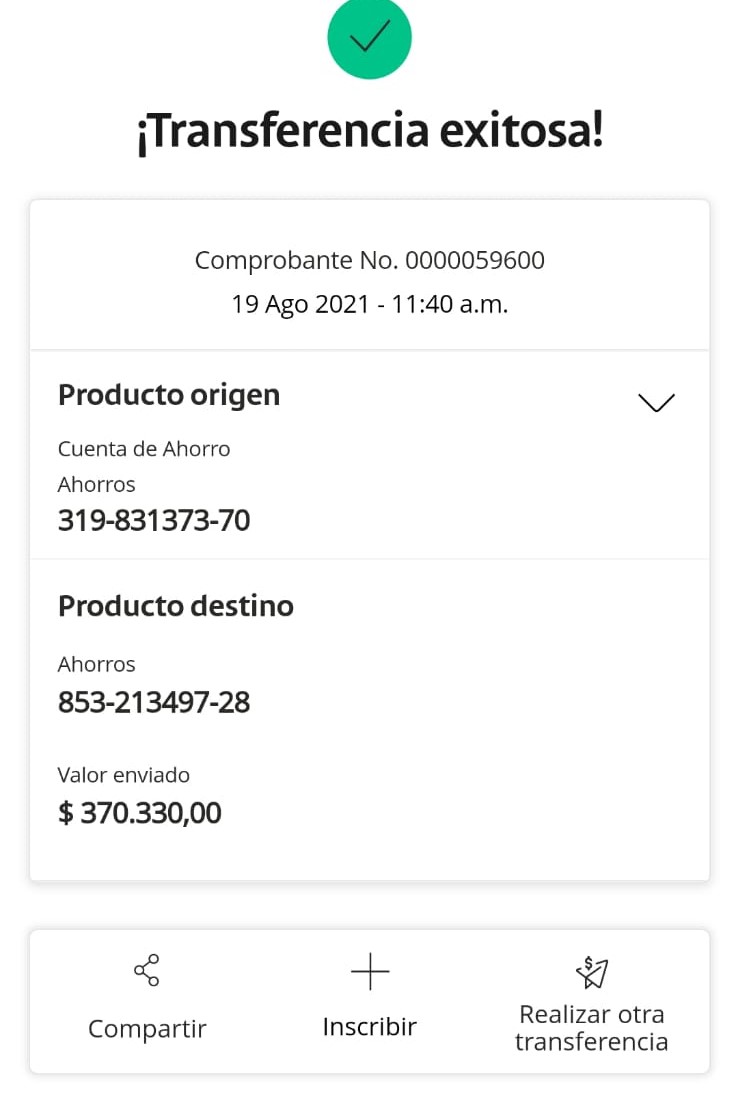This screenshot has width=737, height=1119.
Task: Select origin account number 319-831373-70
Action: click(x=154, y=521)
